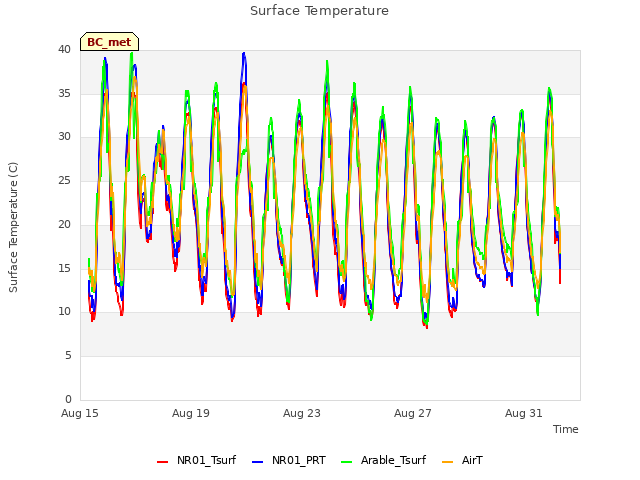The width and height of the screenshot is (640, 480).
Task: Click the 20 y-axis tick label
Action: [x=64, y=224]
